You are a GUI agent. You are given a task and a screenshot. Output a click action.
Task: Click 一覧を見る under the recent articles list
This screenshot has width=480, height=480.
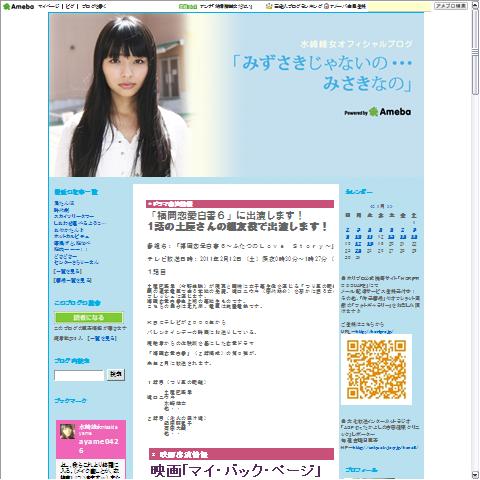click(x=68, y=271)
